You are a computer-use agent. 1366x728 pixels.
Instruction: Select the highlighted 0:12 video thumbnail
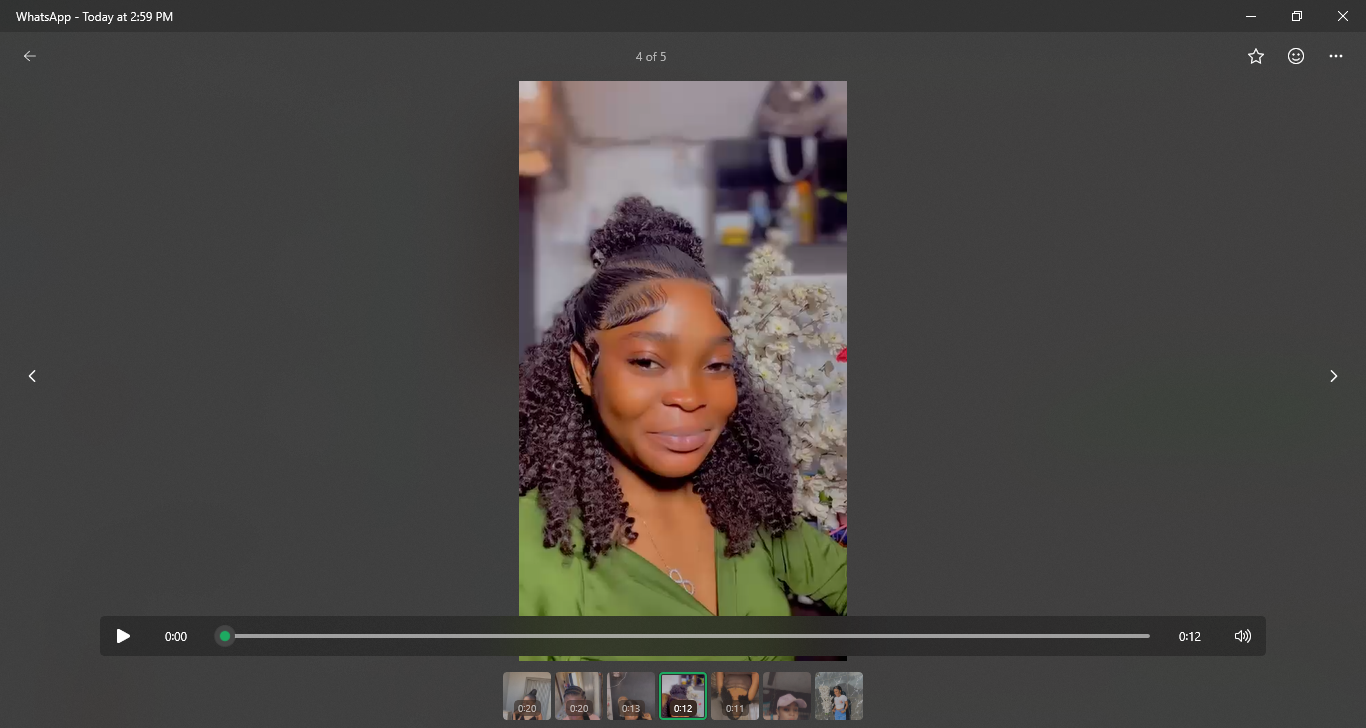click(683, 696)
